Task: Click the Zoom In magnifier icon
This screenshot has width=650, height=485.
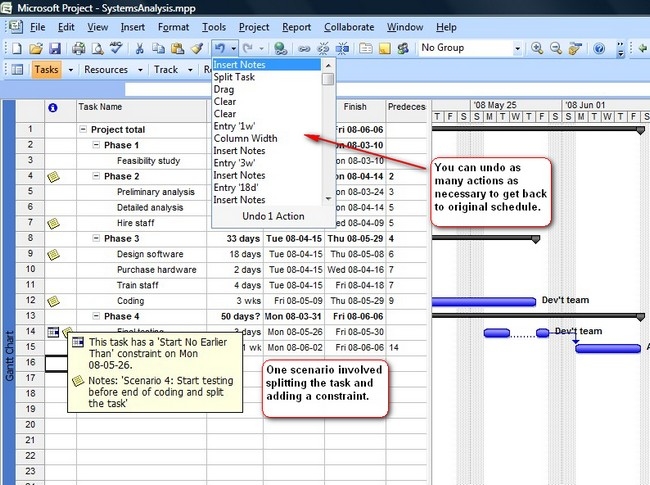Action: tap(539, 48)
